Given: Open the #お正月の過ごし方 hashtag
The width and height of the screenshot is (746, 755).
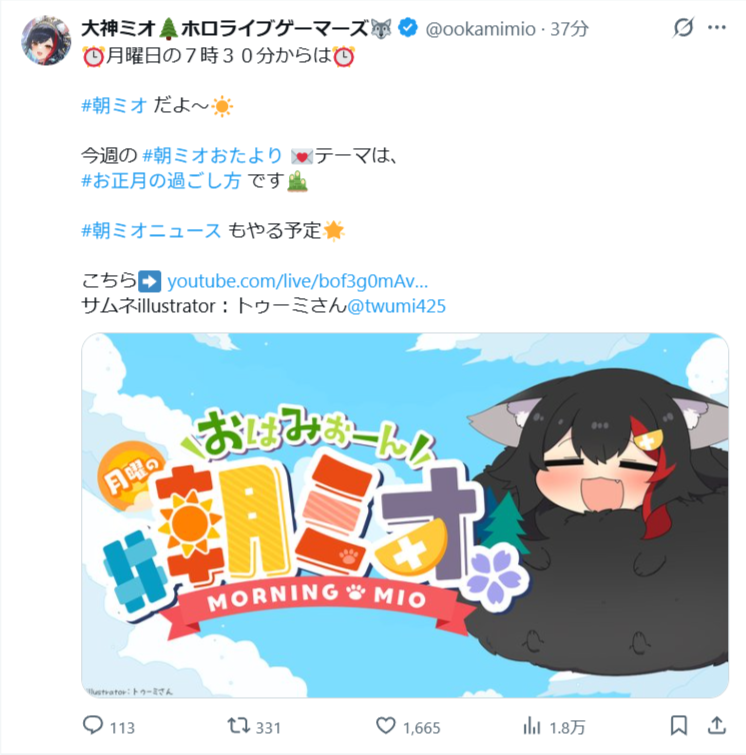Looking at the screenshot, I should click(x=161, y=181).
